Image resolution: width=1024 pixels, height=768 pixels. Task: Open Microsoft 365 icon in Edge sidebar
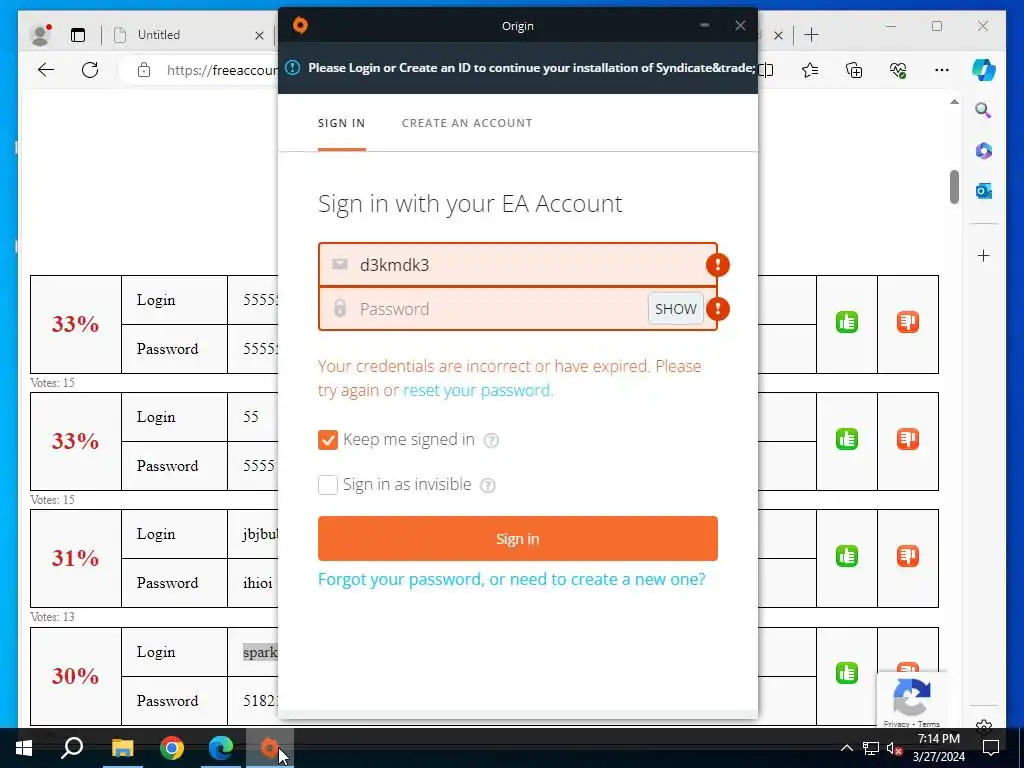[984, 151]
